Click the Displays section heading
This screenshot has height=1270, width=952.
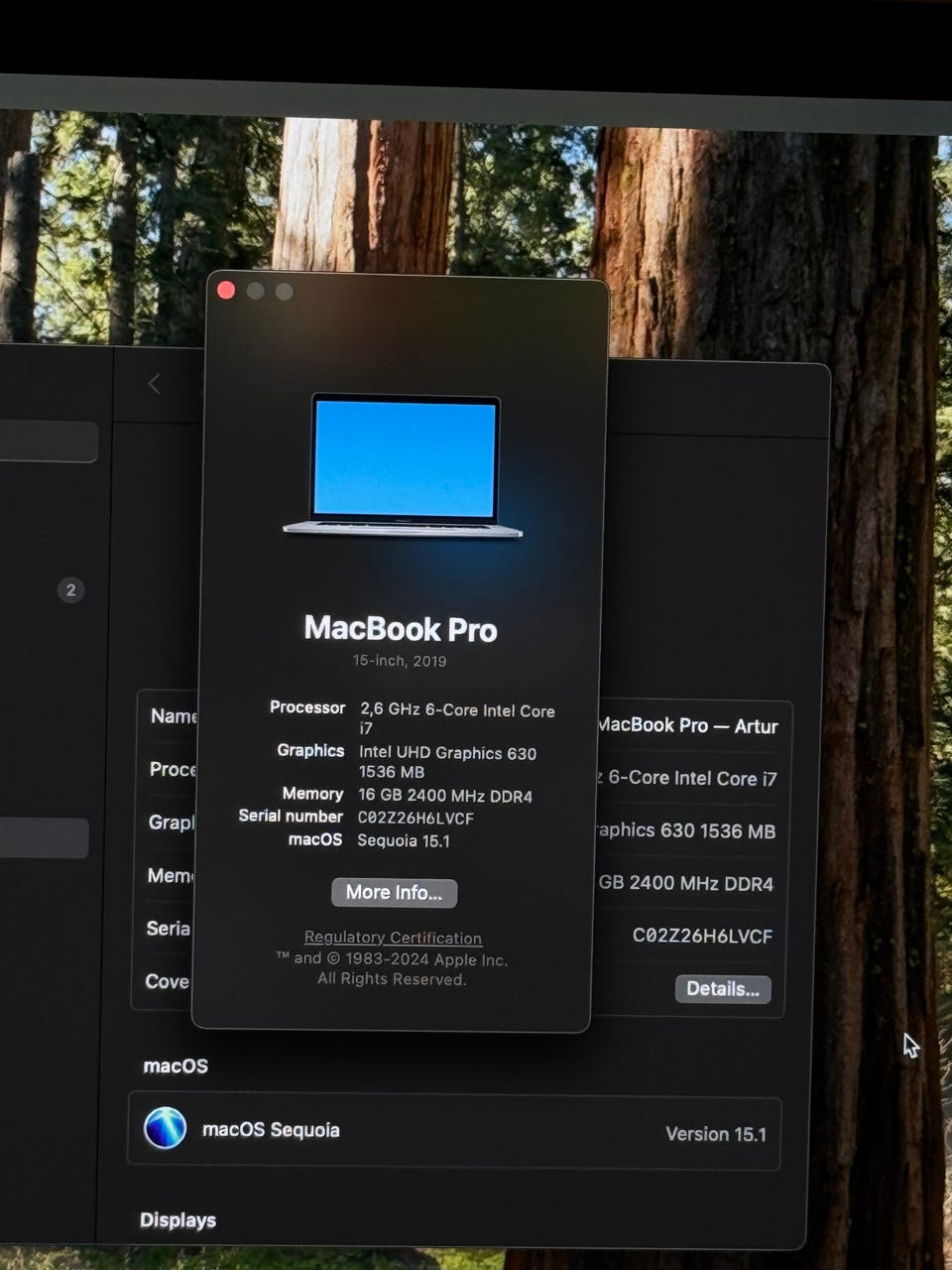pyautogui.click(x=178, y=1219)
